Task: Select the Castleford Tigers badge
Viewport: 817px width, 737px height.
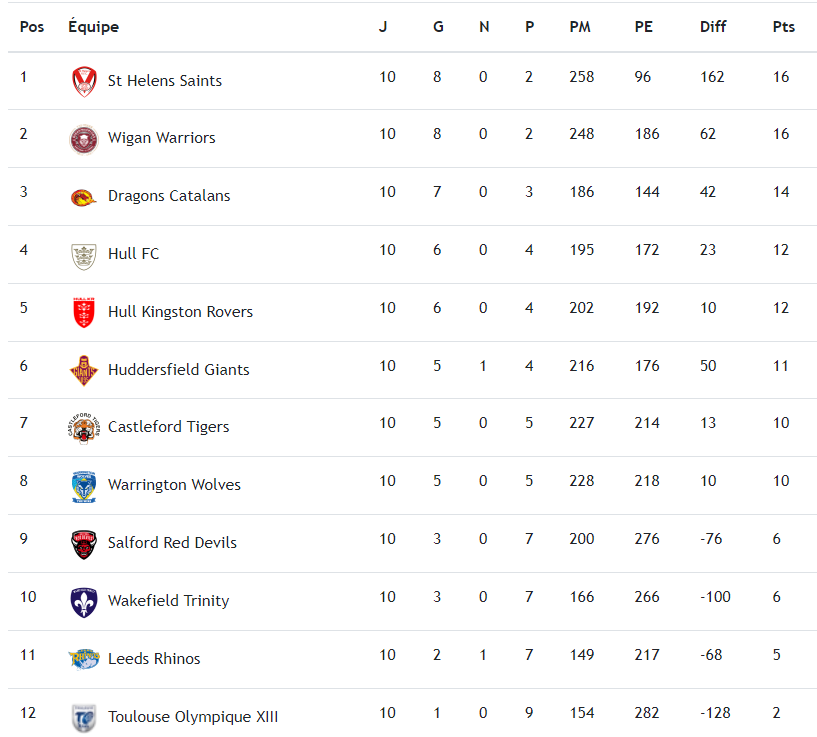Action: pos(84,428)
